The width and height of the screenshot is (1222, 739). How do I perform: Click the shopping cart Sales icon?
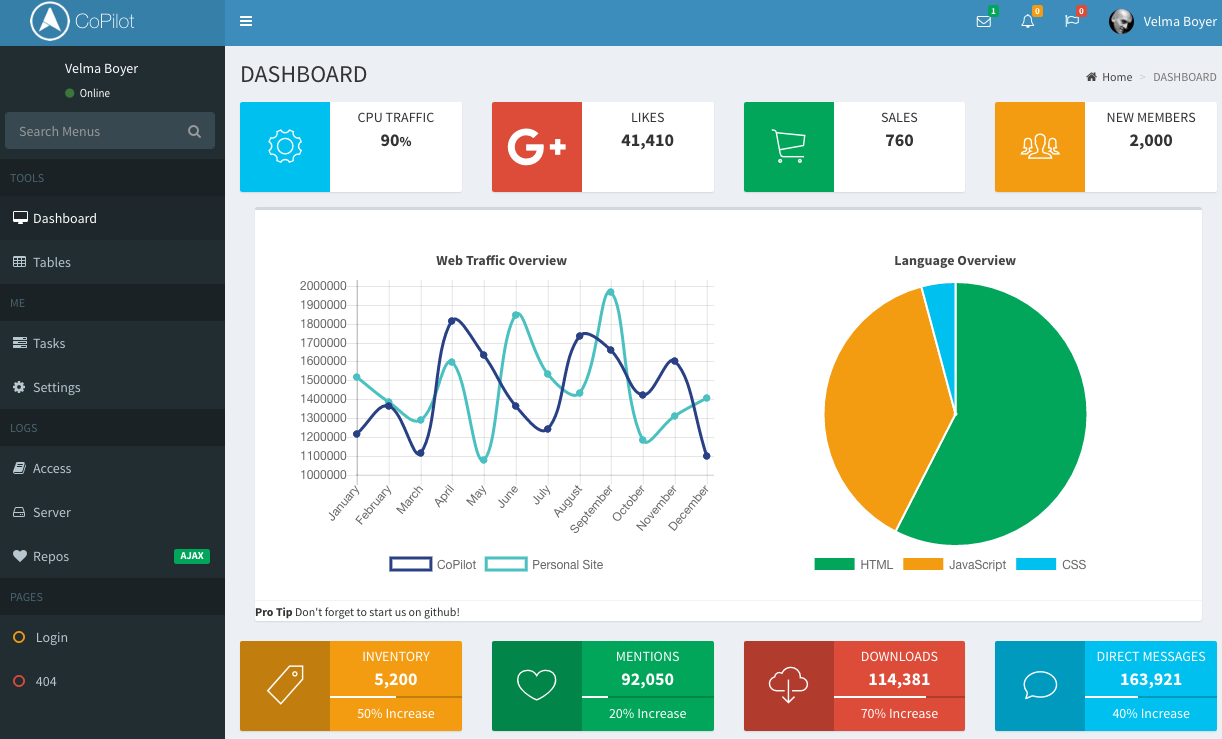(789, 147)
